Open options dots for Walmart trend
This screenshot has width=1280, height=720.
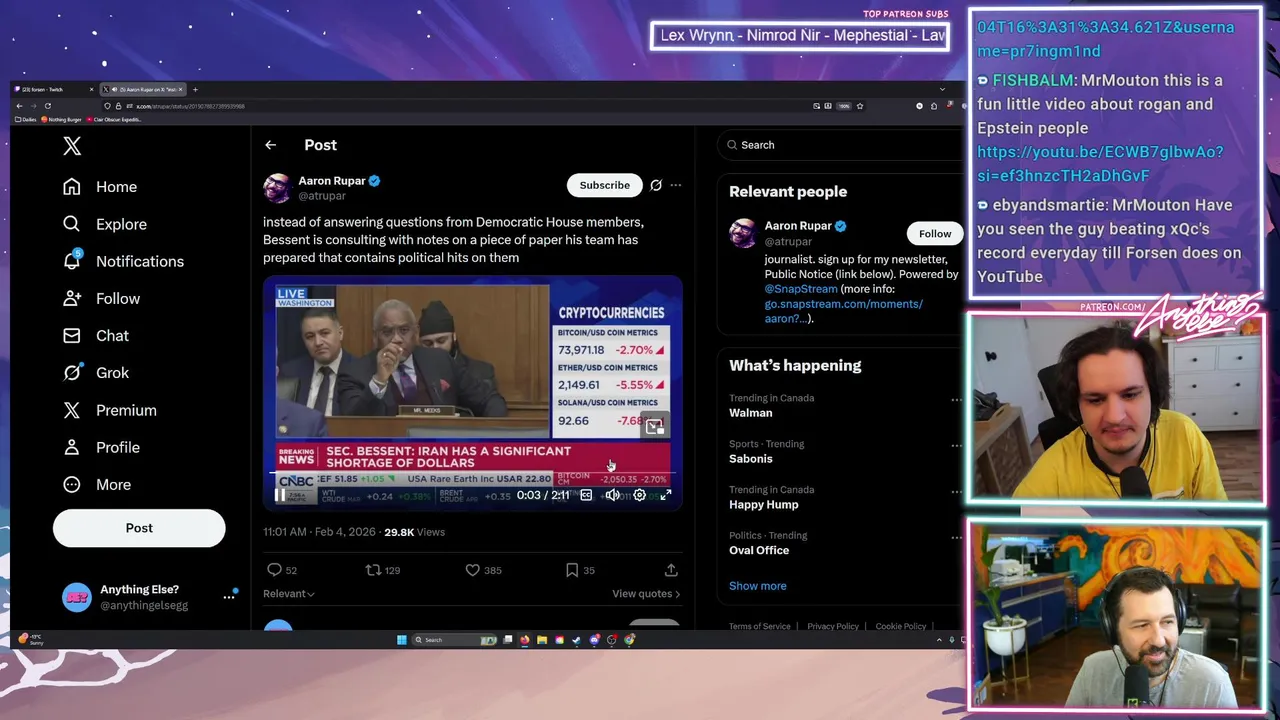click(956, 400)
